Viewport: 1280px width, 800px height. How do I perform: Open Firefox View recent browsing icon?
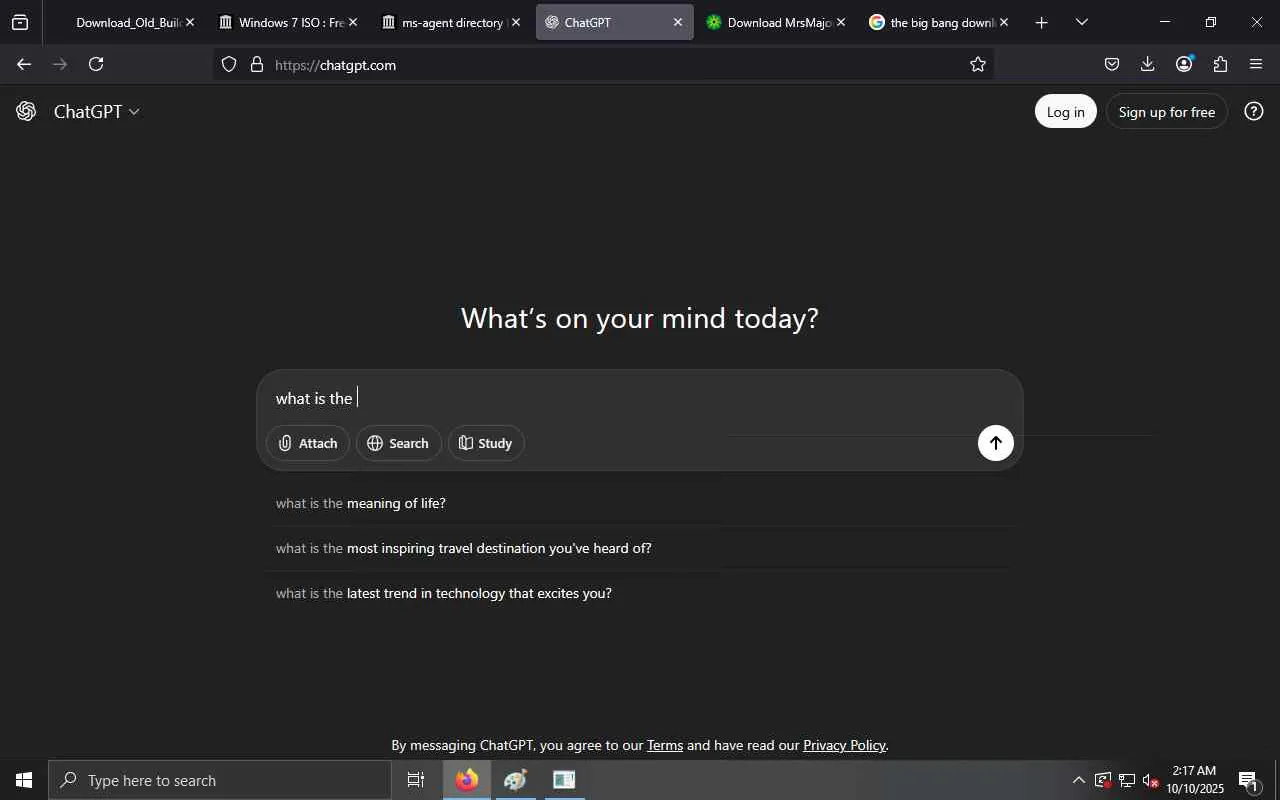pos(20,22)
